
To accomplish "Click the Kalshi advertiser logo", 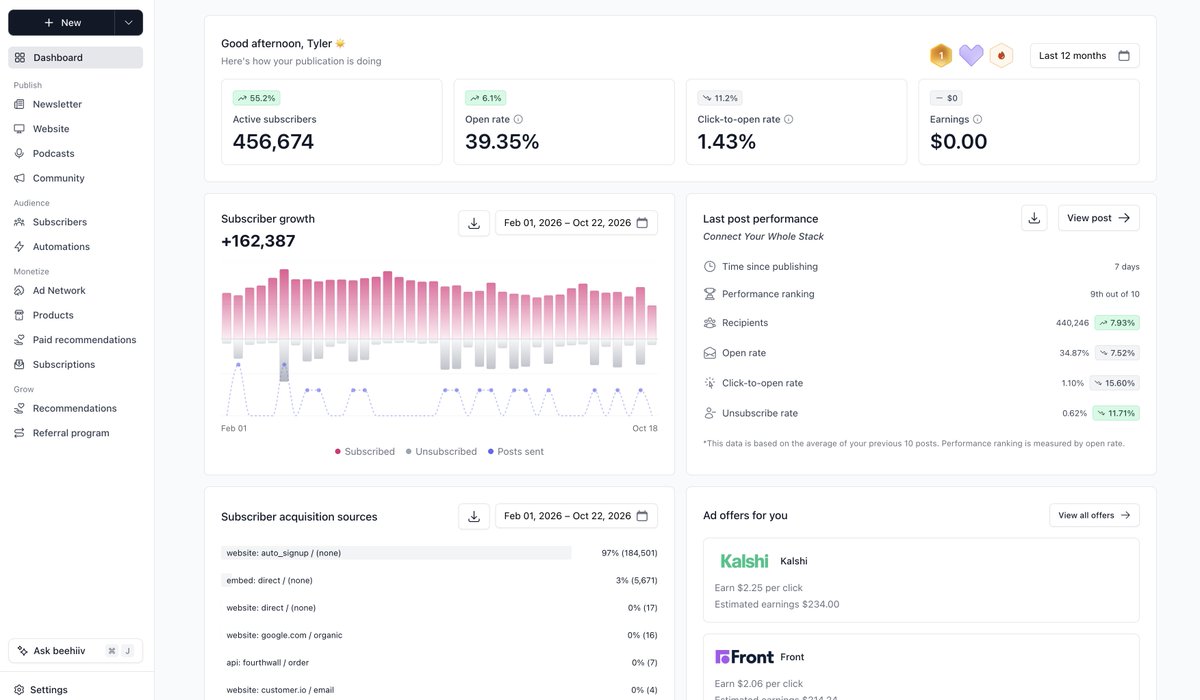I will pyautogui.click(x=744, y=561).
